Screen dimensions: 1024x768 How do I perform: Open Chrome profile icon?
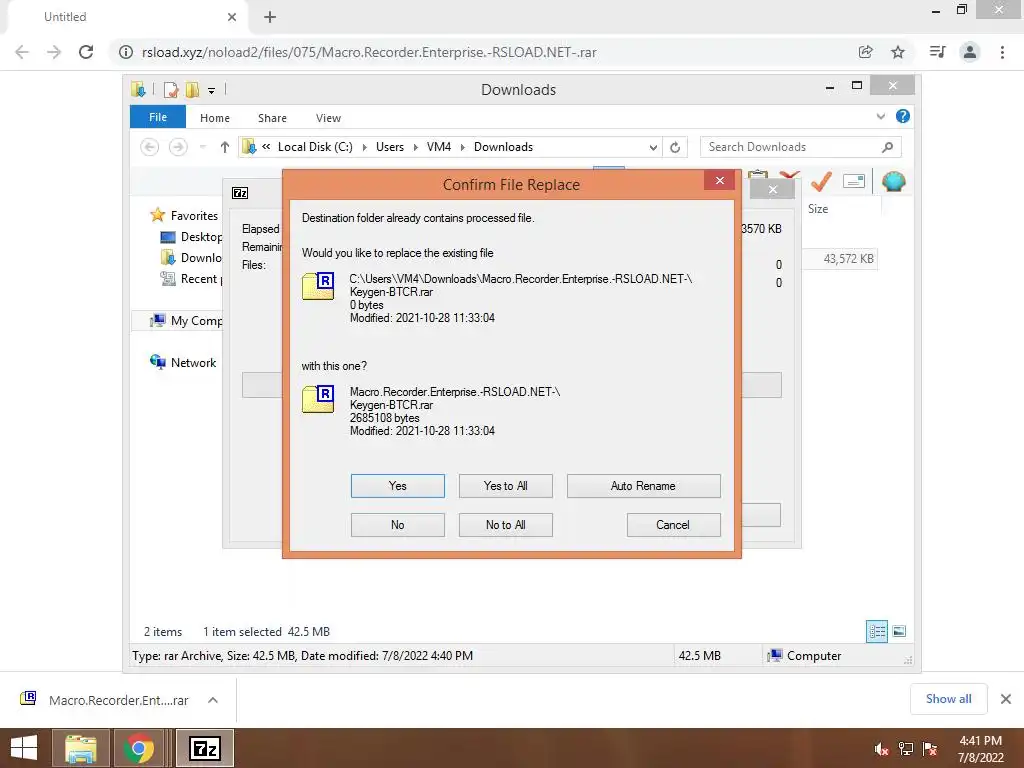(970, 52)
